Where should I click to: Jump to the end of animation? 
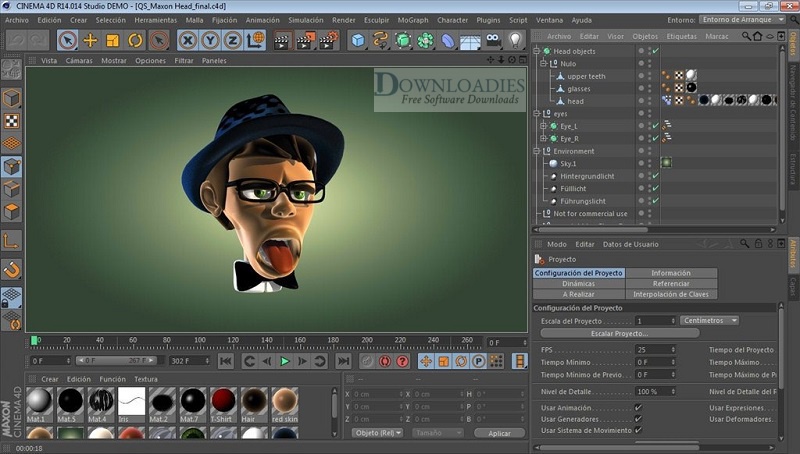343,361
